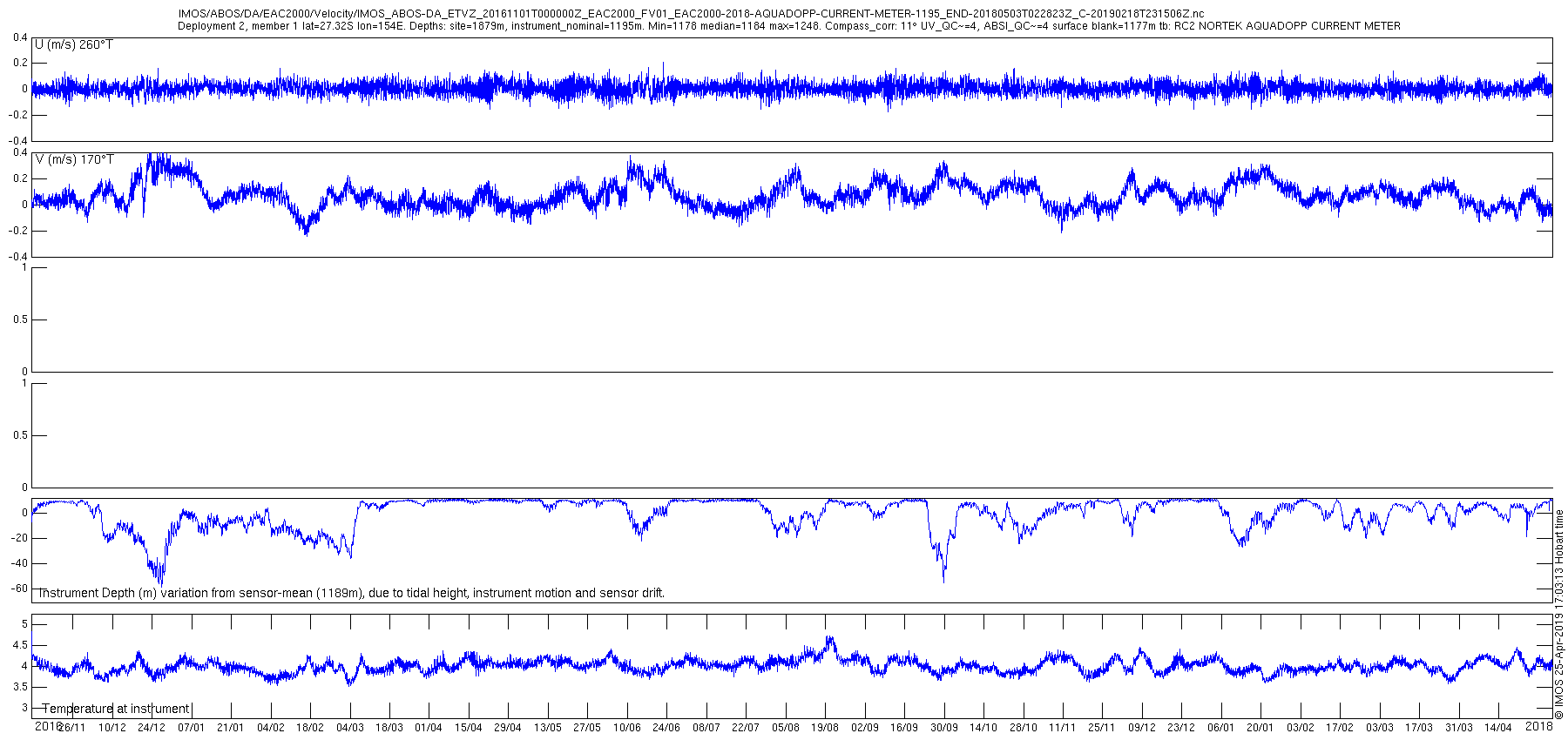
Task: Click the '08/07' date tick label
Action: (x=706, y=728)
